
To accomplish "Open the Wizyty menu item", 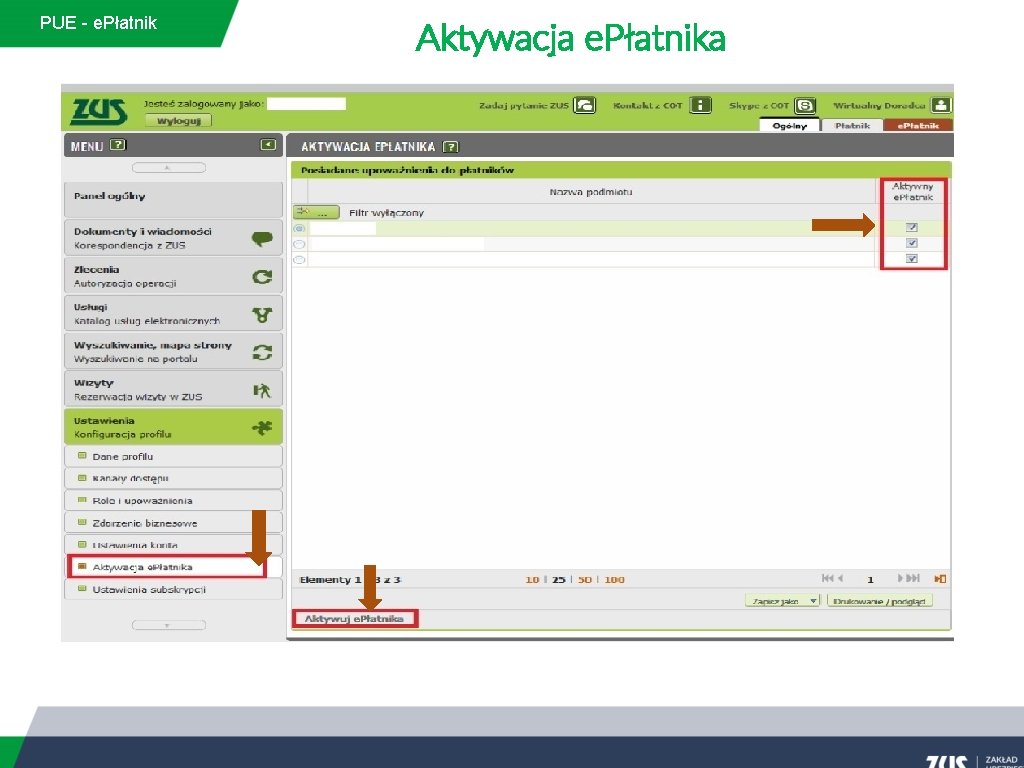I will tap(174, 389).
